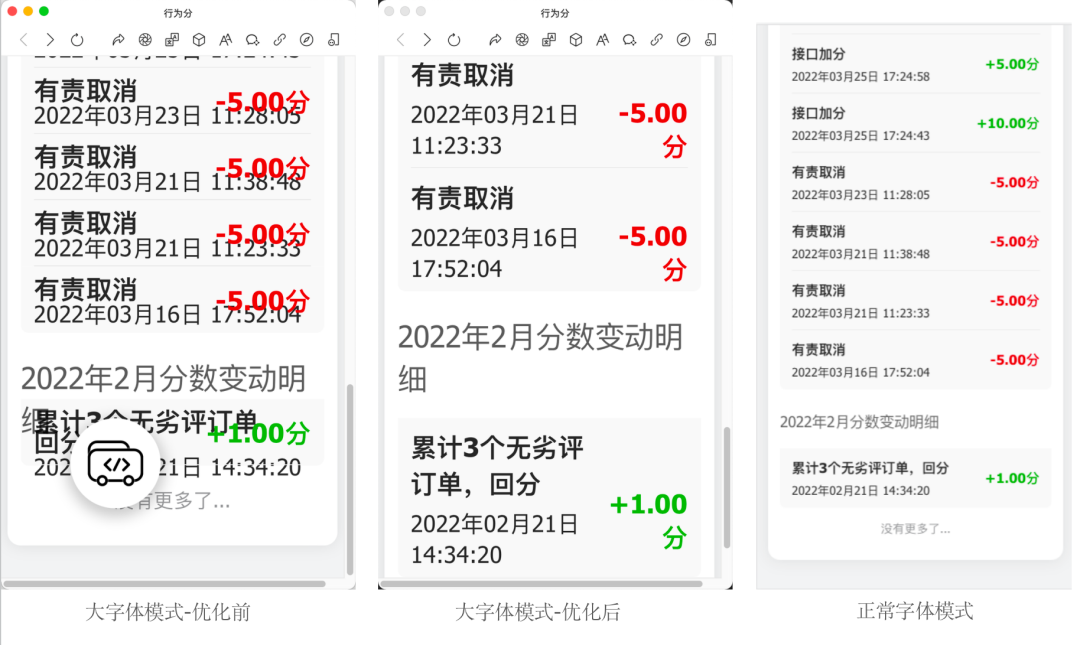
Task: Click the compass icon in the 优化后 window
Action: click(x=683, y=40)
